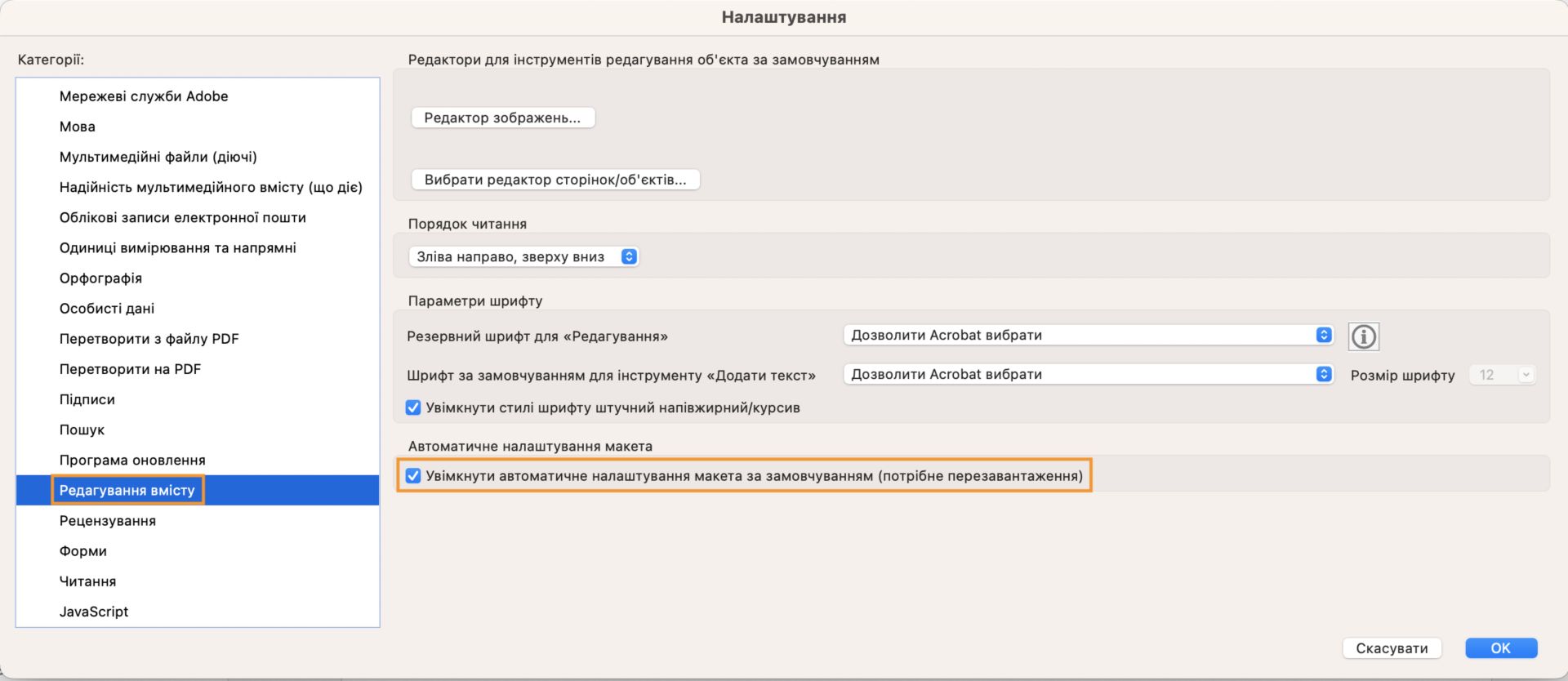
Task: Click the font fallback info icon
Action: 1364,336
